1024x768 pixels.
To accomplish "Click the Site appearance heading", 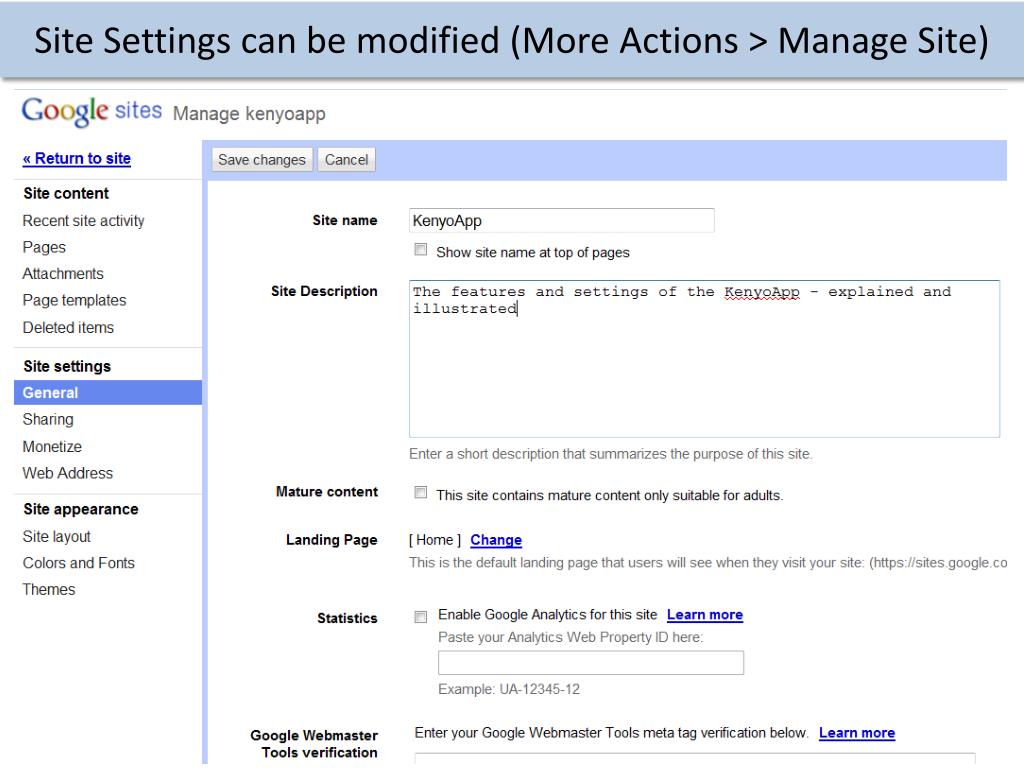I will pos(81,509).
